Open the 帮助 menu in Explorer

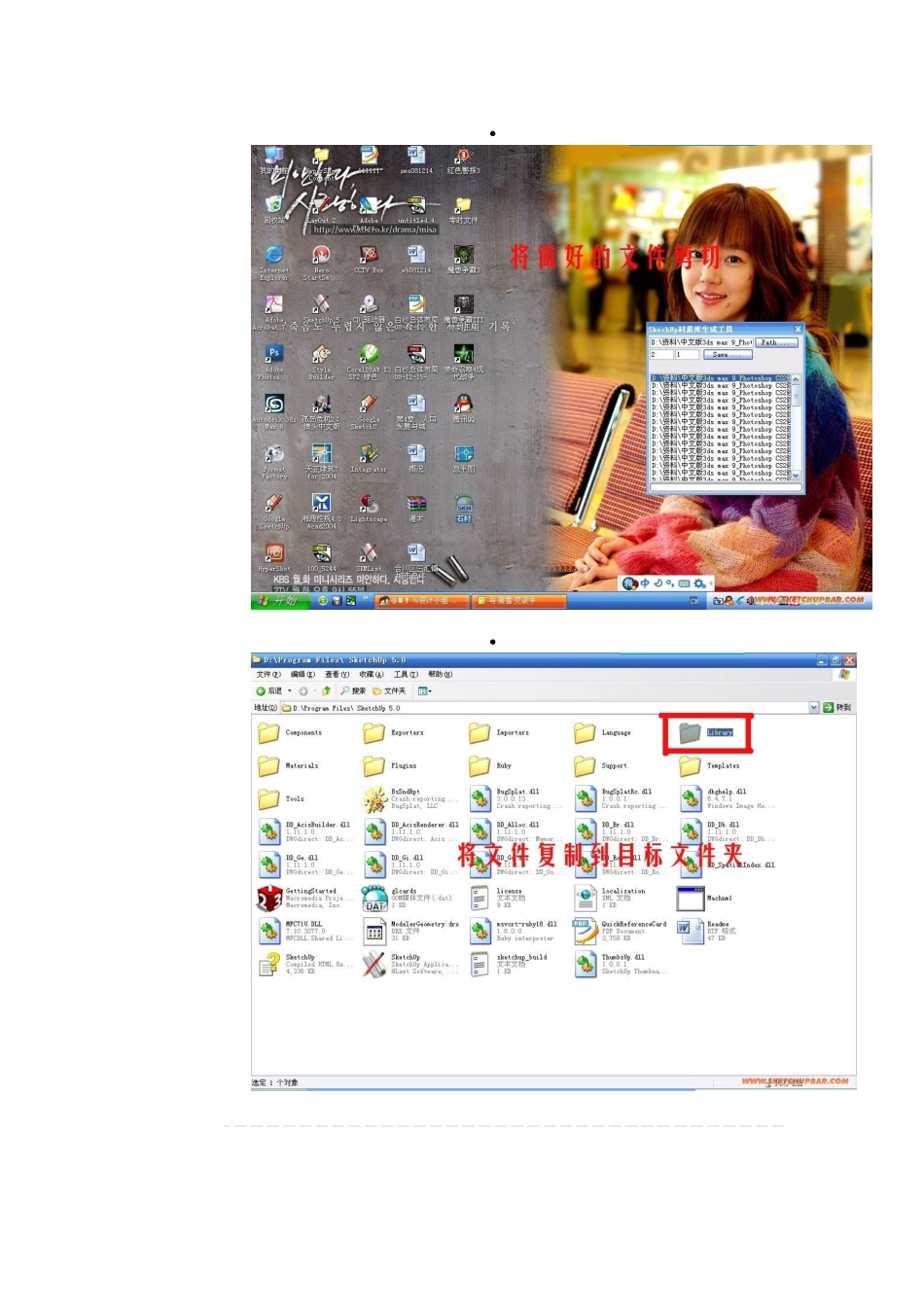pos(441,674)
